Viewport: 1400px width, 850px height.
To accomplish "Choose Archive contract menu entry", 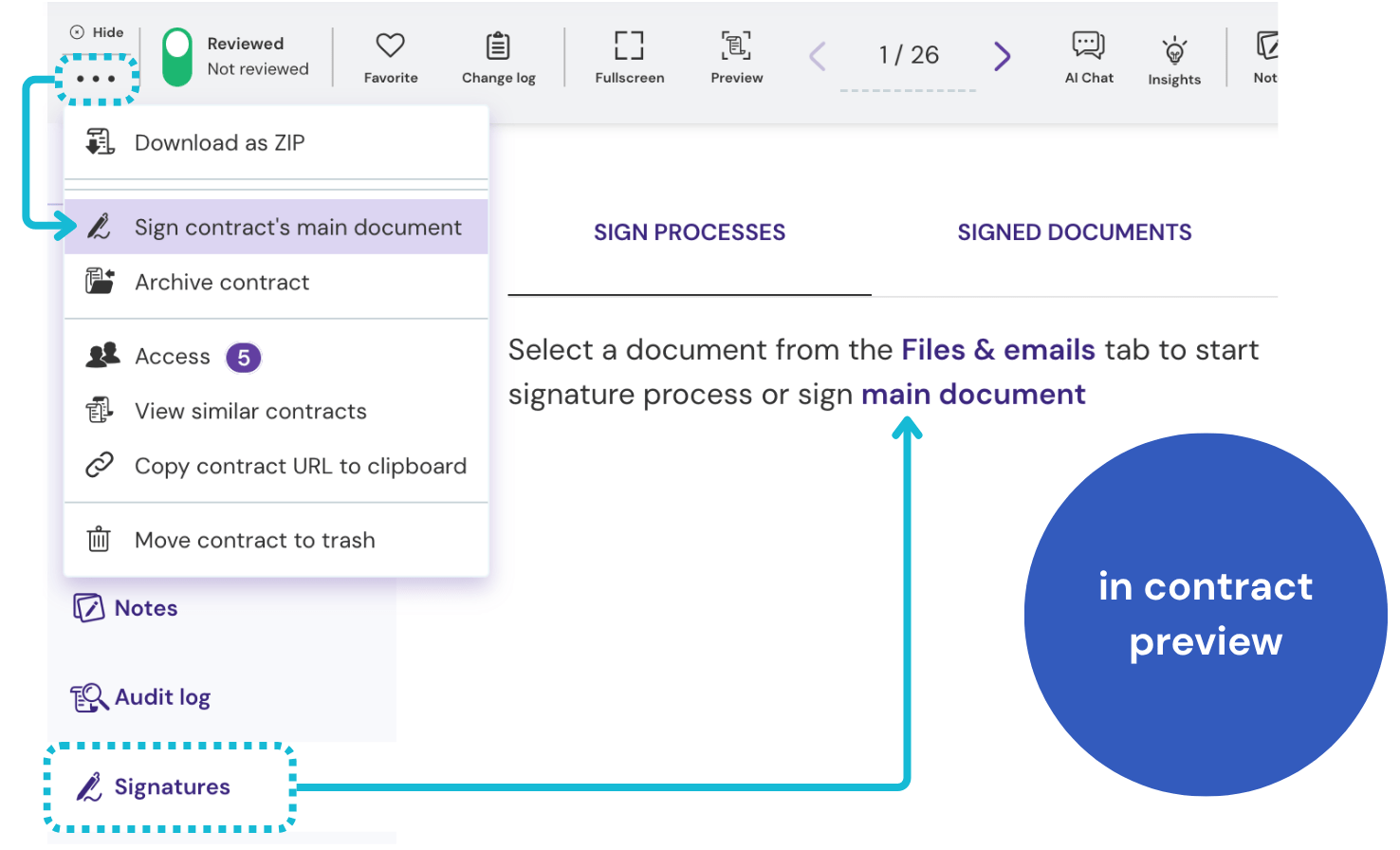I will pos(276,282).
